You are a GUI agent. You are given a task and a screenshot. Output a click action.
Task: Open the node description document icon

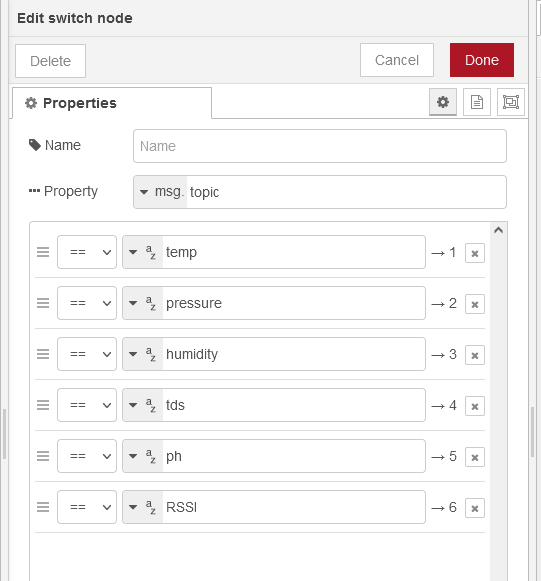point(477,102)
